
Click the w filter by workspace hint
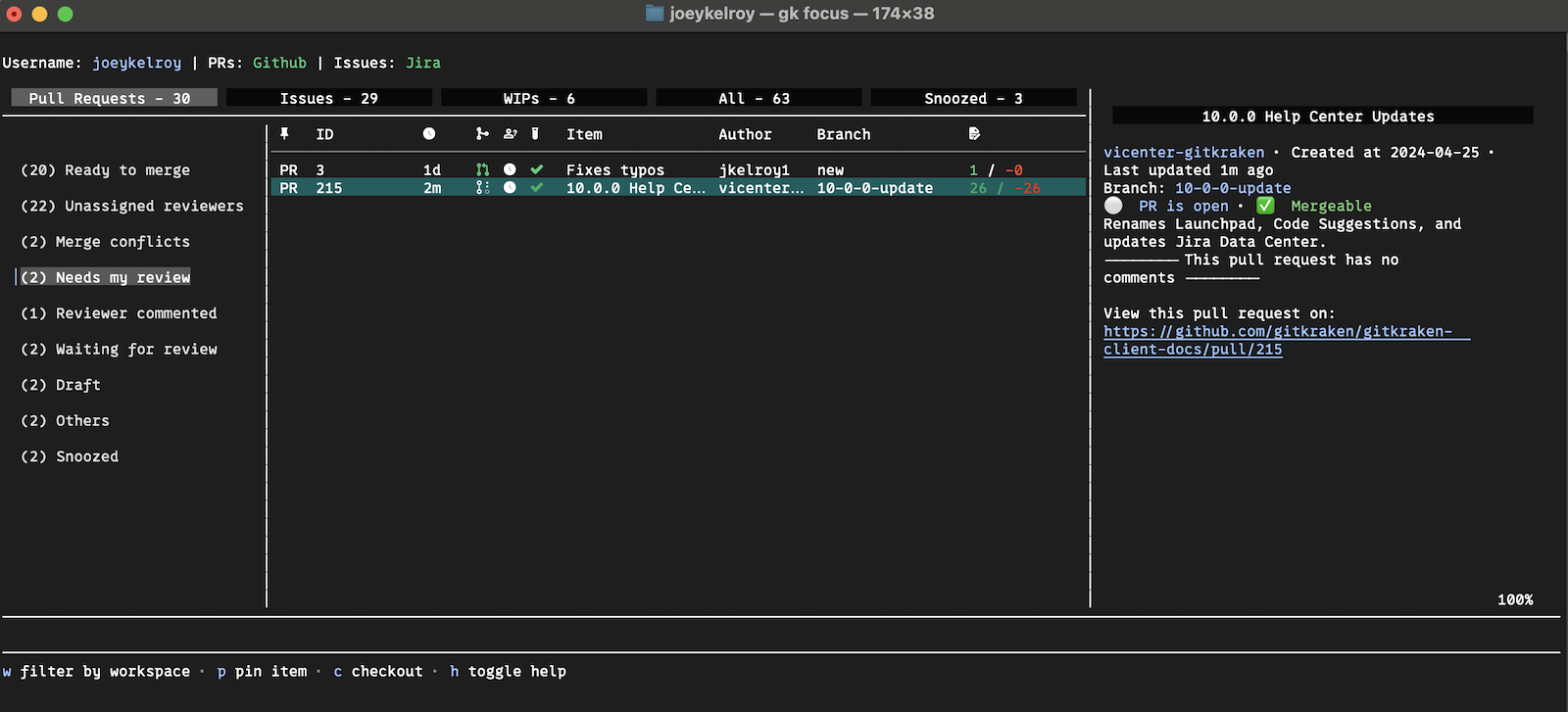96,671
